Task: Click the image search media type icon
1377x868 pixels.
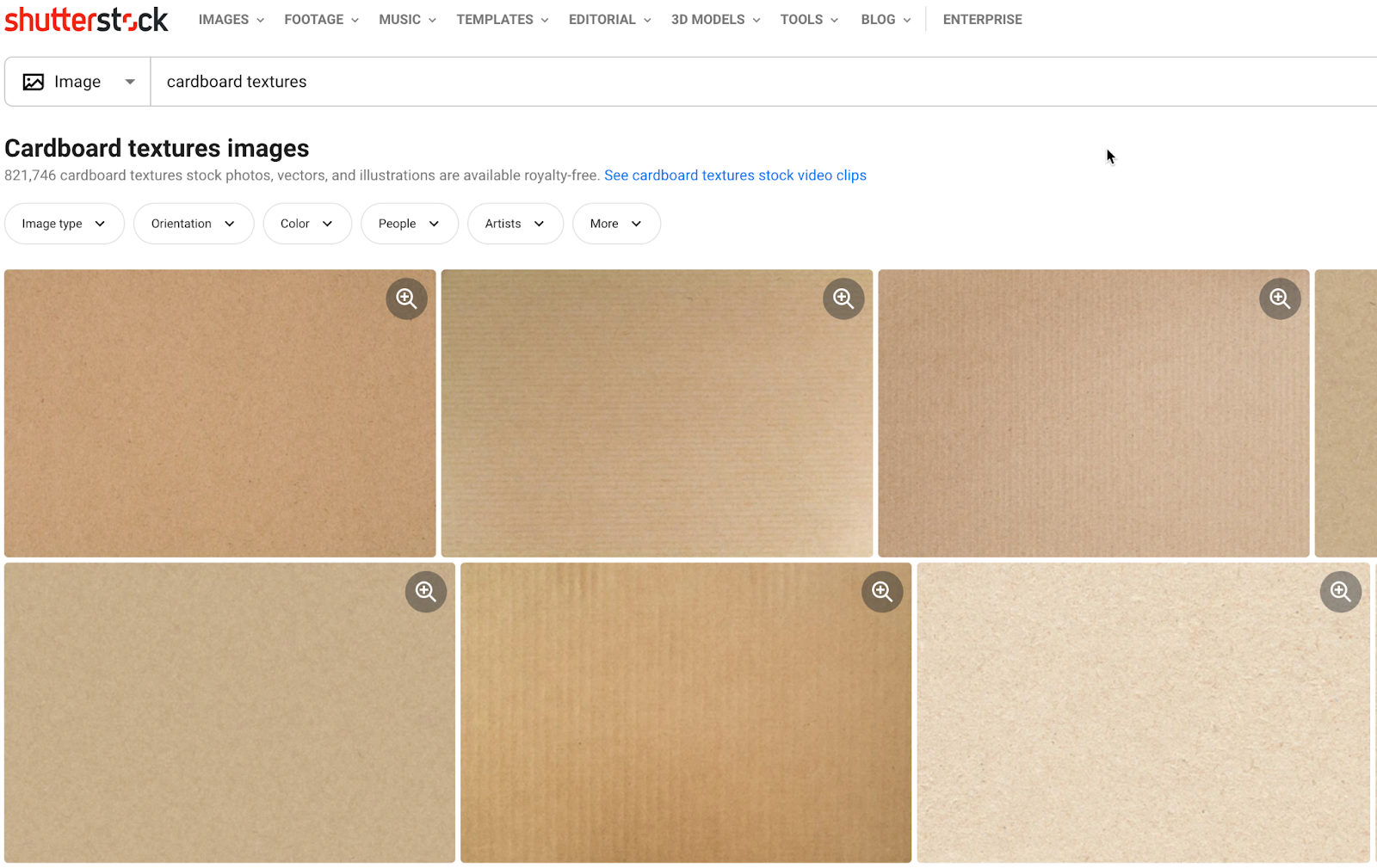Action: click(x=34, y=81)
